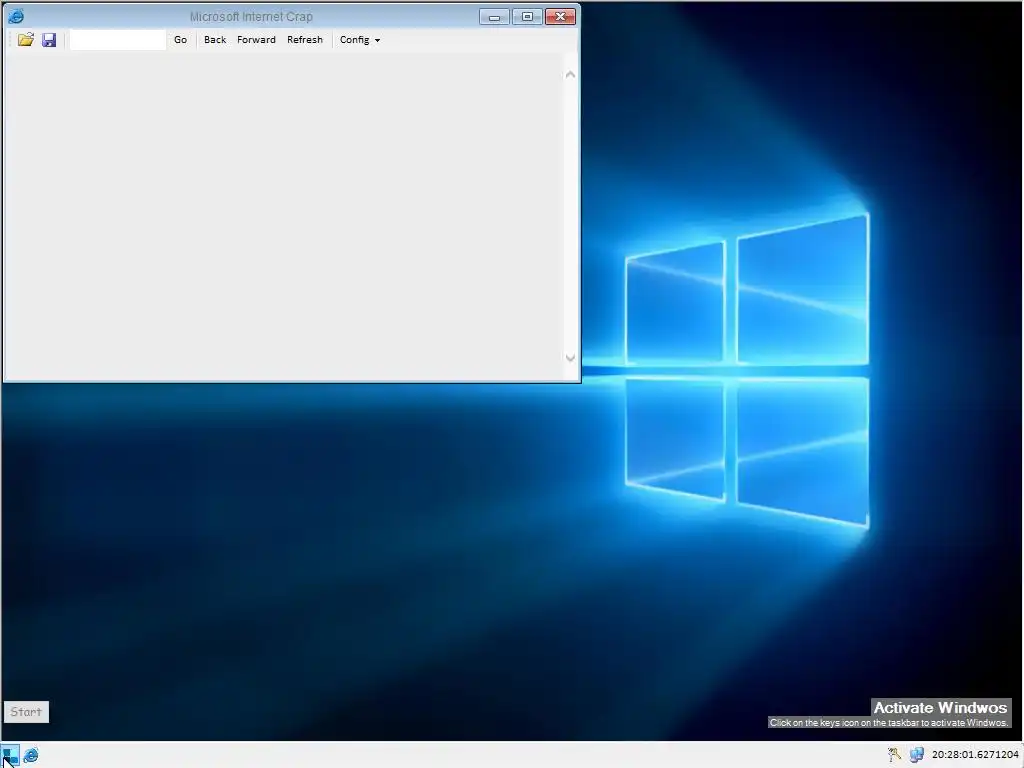This screenshot has height=768, width=1024.
Task: Focus the address bar field
Action: coord(118,40)
